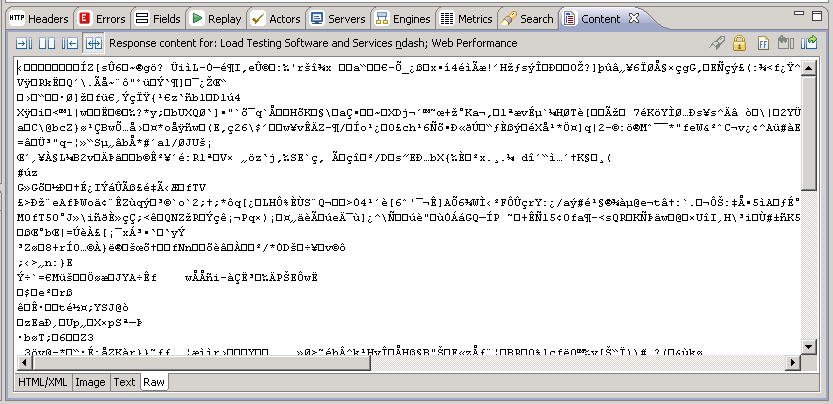Click in the raw line '#úz'
Viewport: 833px width, 404px height.
(x=28, y=173)
